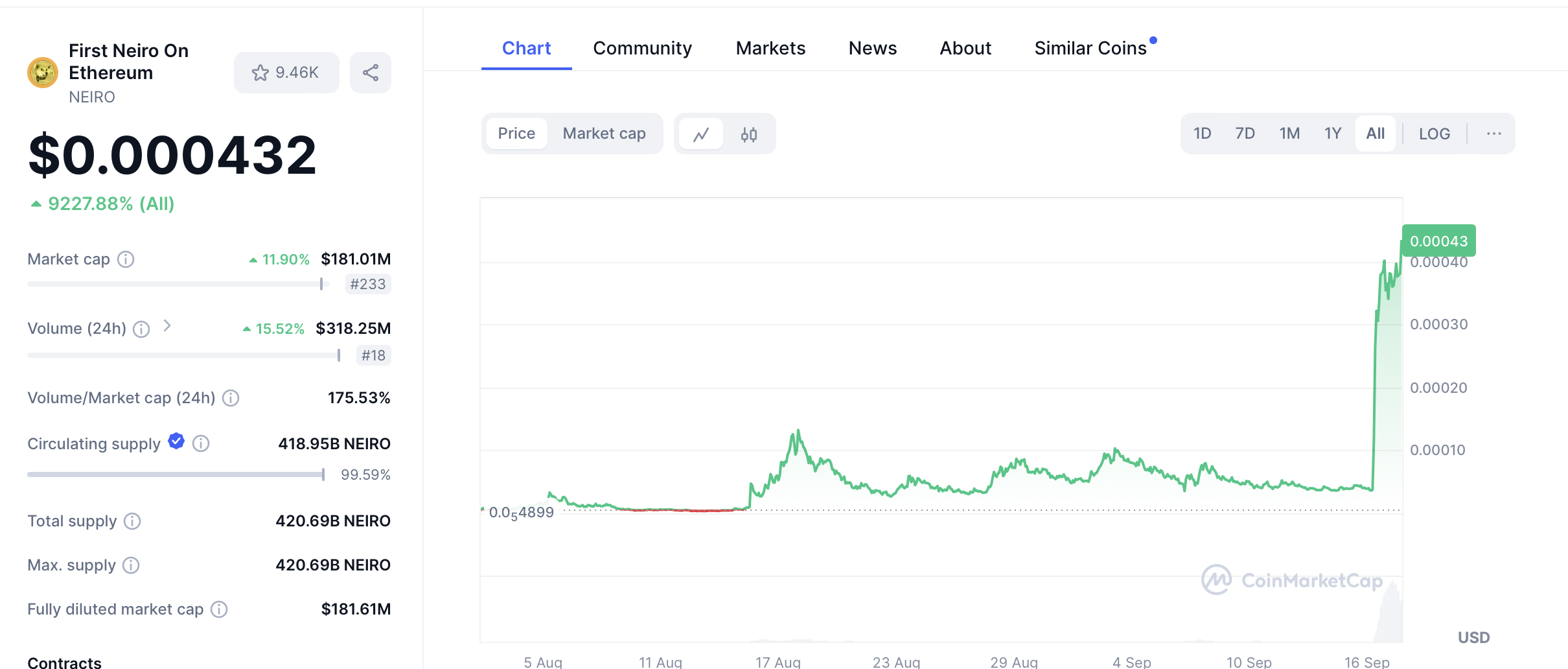Click Fully diluted market cap info icon
This screenshot has height=669, width=1568.
point(220,609)
